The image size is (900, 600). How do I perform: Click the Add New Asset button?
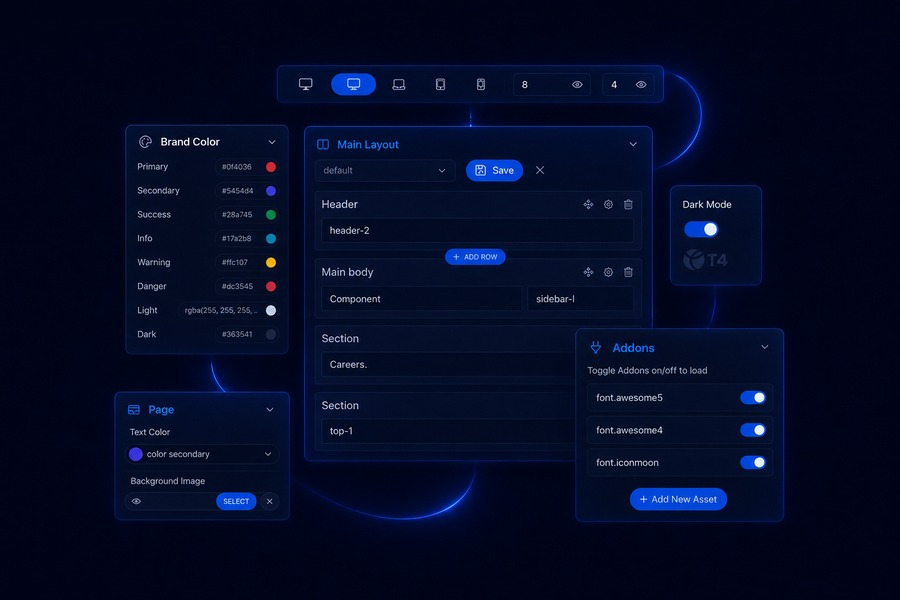click(678, 500)
